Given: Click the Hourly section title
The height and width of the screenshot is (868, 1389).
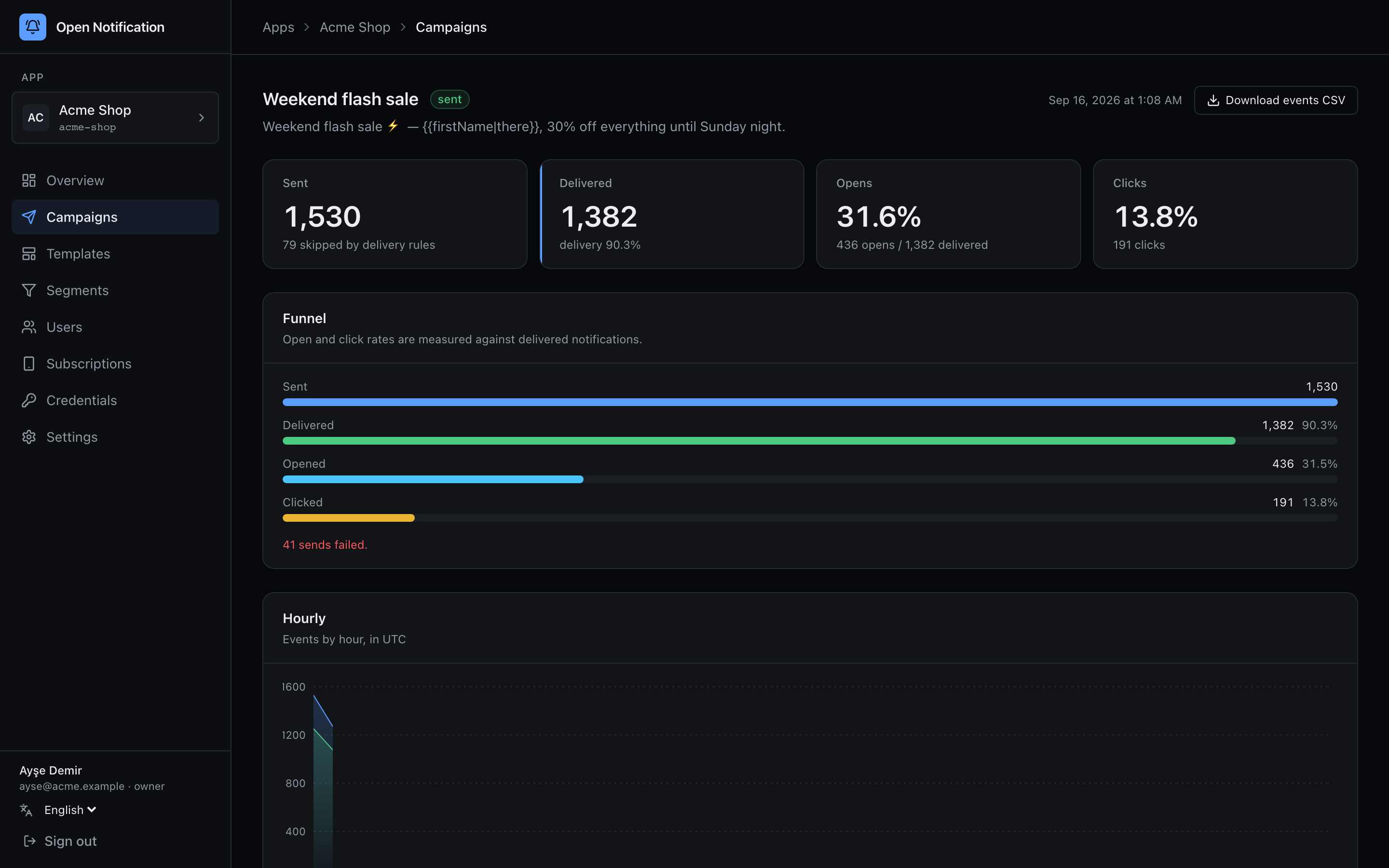Looking at the screenshot, I should tap(304, 618).
